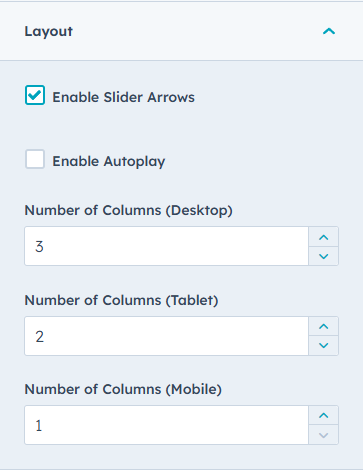
Task: Increase Desktop columns with the up arrow
Action: coord(324,237)
